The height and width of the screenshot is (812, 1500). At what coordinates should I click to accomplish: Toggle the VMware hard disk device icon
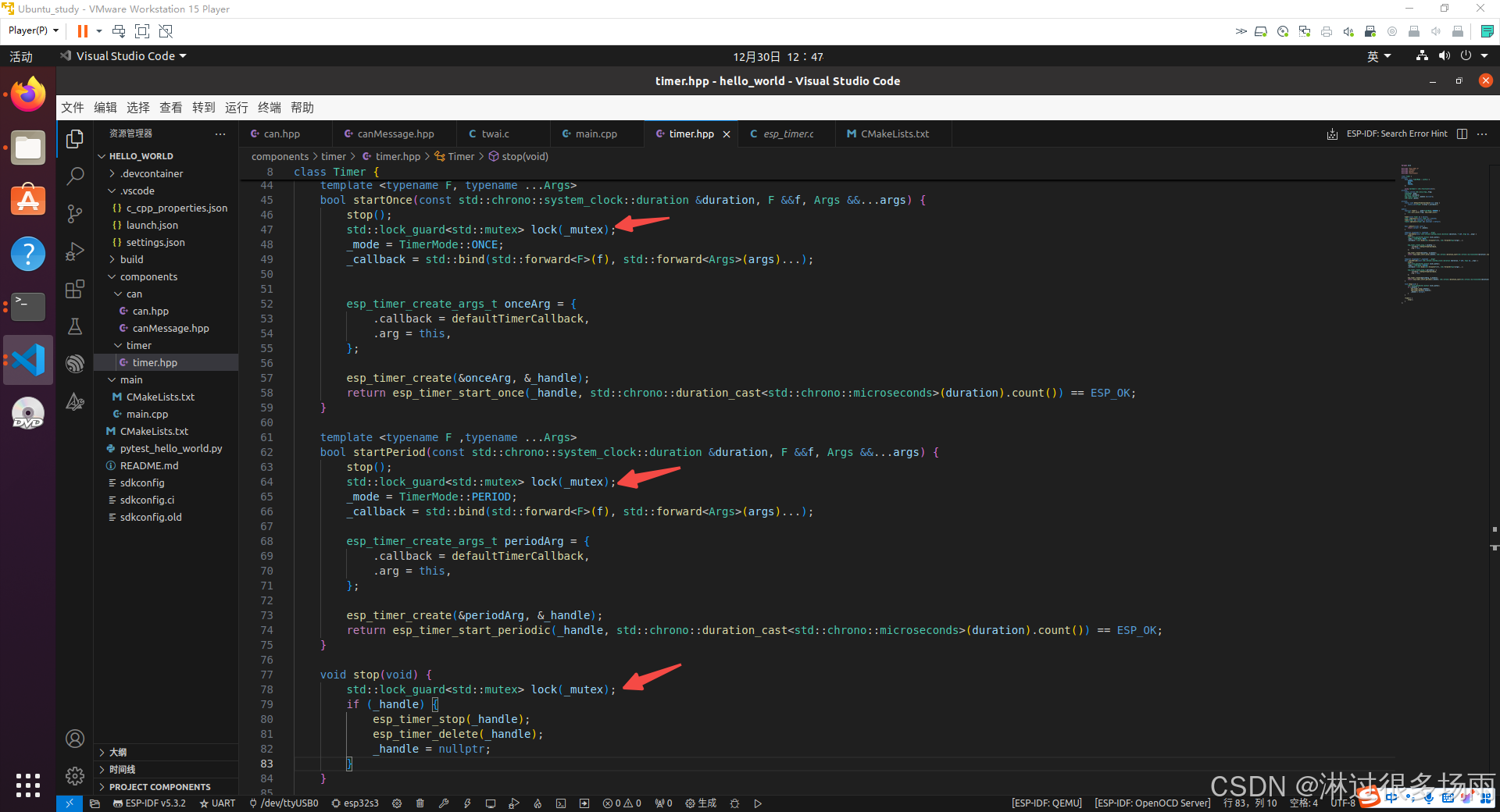(1261, 31)
